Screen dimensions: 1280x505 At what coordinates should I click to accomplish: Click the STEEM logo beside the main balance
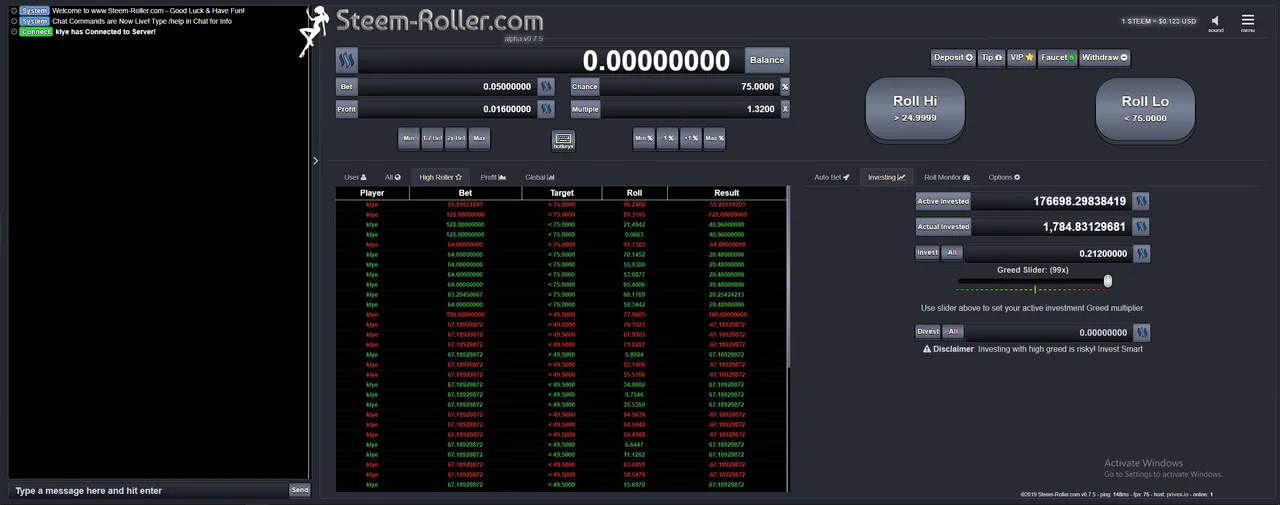click(346, 60)
